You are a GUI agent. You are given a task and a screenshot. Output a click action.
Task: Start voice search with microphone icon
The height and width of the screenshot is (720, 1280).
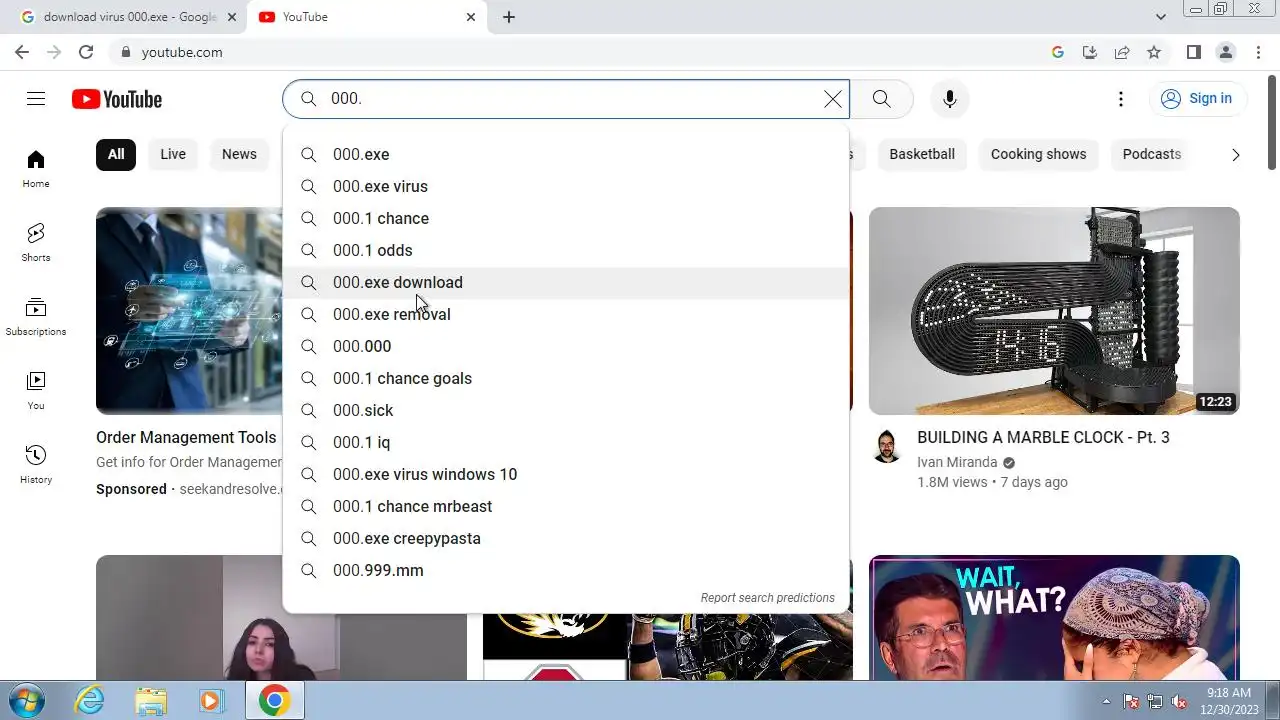(950, 99)
